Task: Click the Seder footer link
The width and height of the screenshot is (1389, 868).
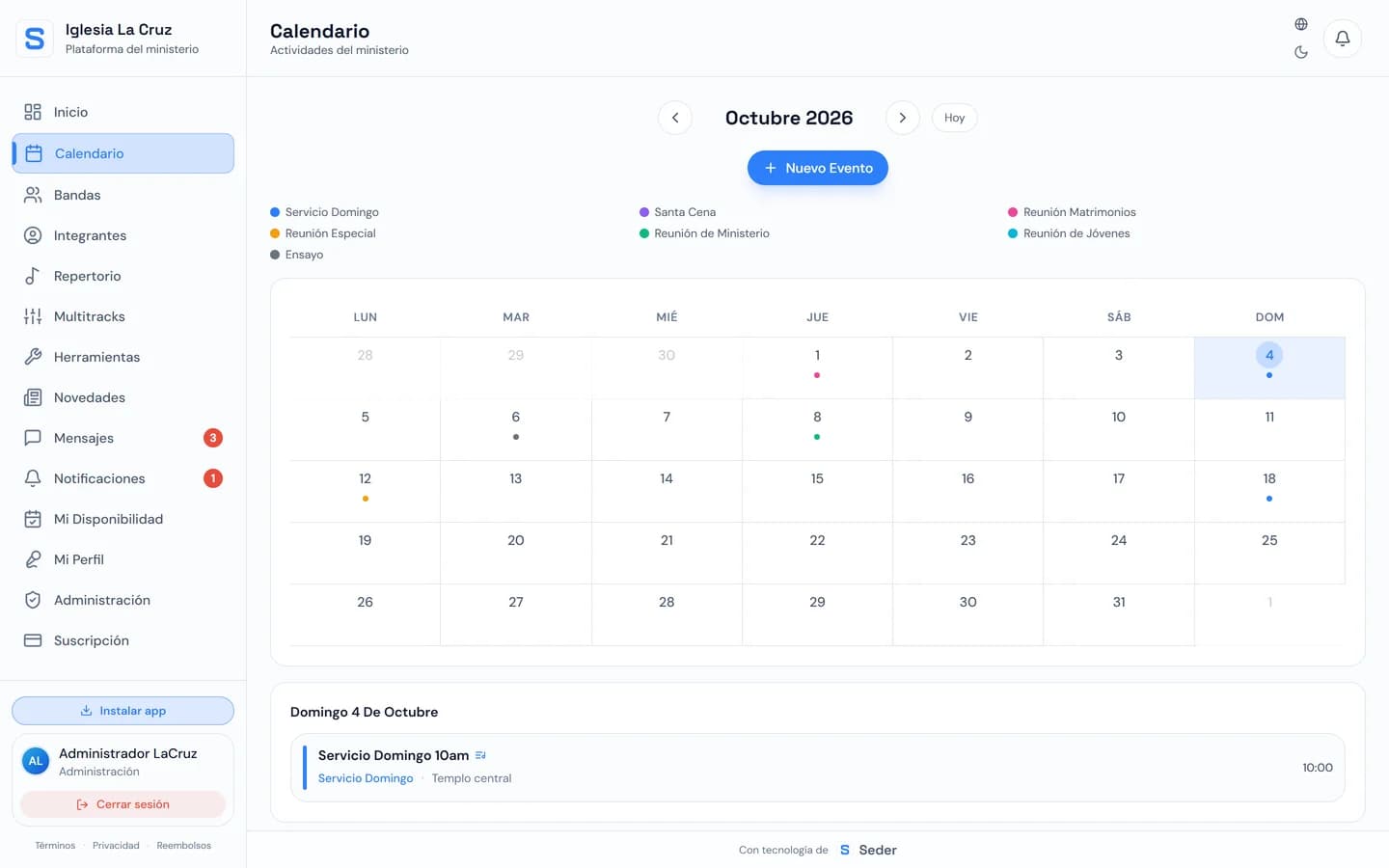Action: pos(868,850)
